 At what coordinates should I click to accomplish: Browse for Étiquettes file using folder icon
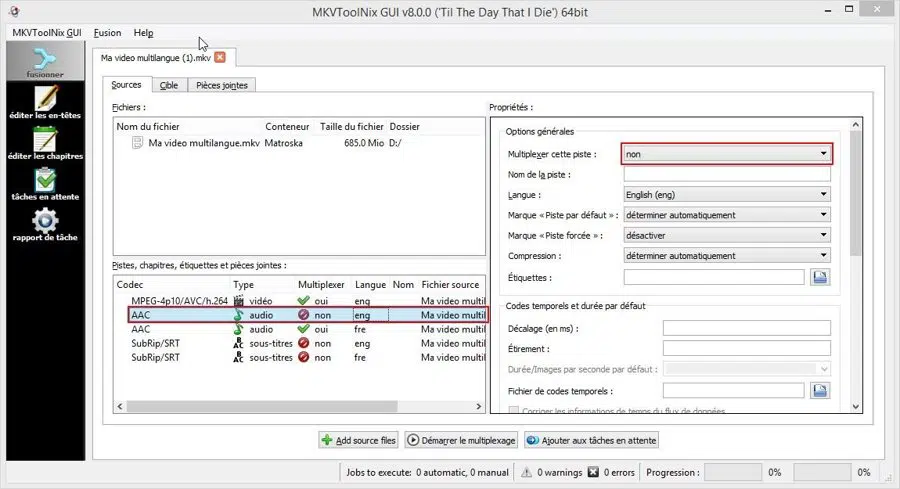pyautogui.click(x=820, y=277)
